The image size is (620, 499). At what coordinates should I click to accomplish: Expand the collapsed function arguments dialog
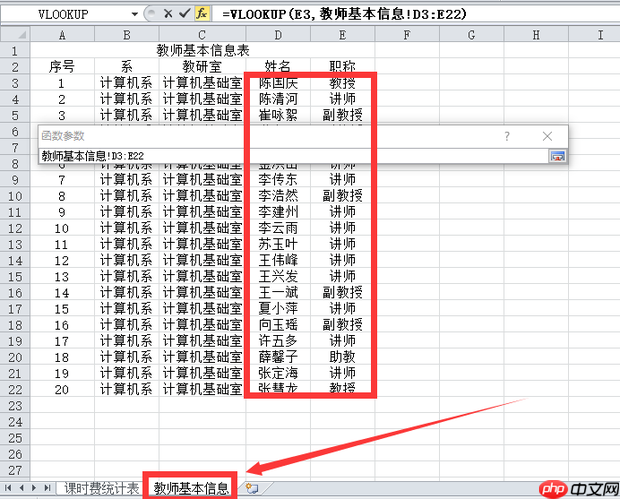point(558,156)
